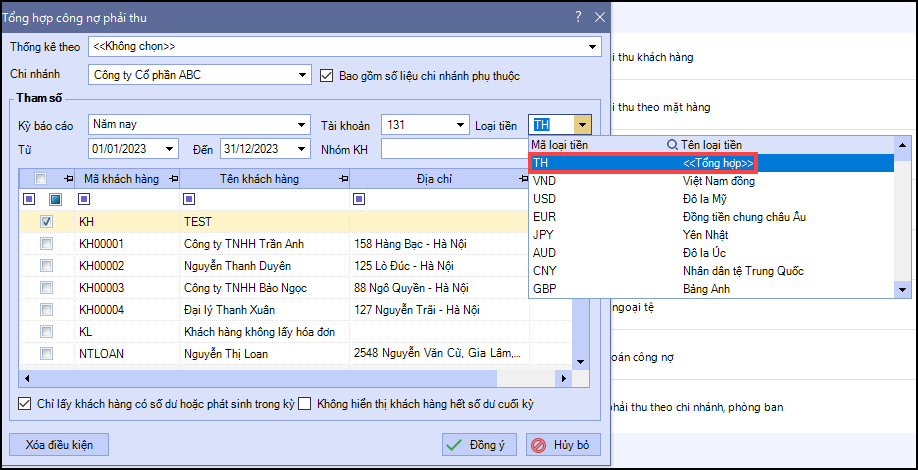Click search icon beside Tên loại tiền
The width and height of the screenshot is (918, 470).
(x=673, y=145)
